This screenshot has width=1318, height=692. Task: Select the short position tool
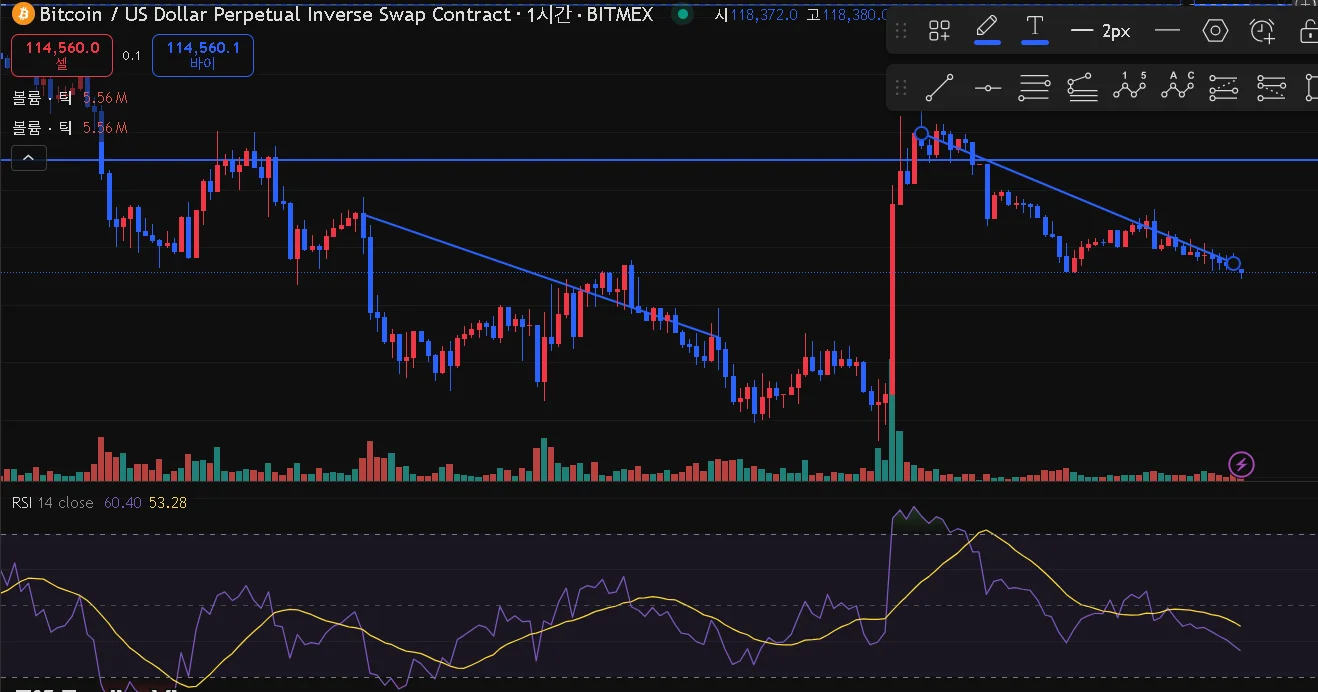click(1271, 88)
